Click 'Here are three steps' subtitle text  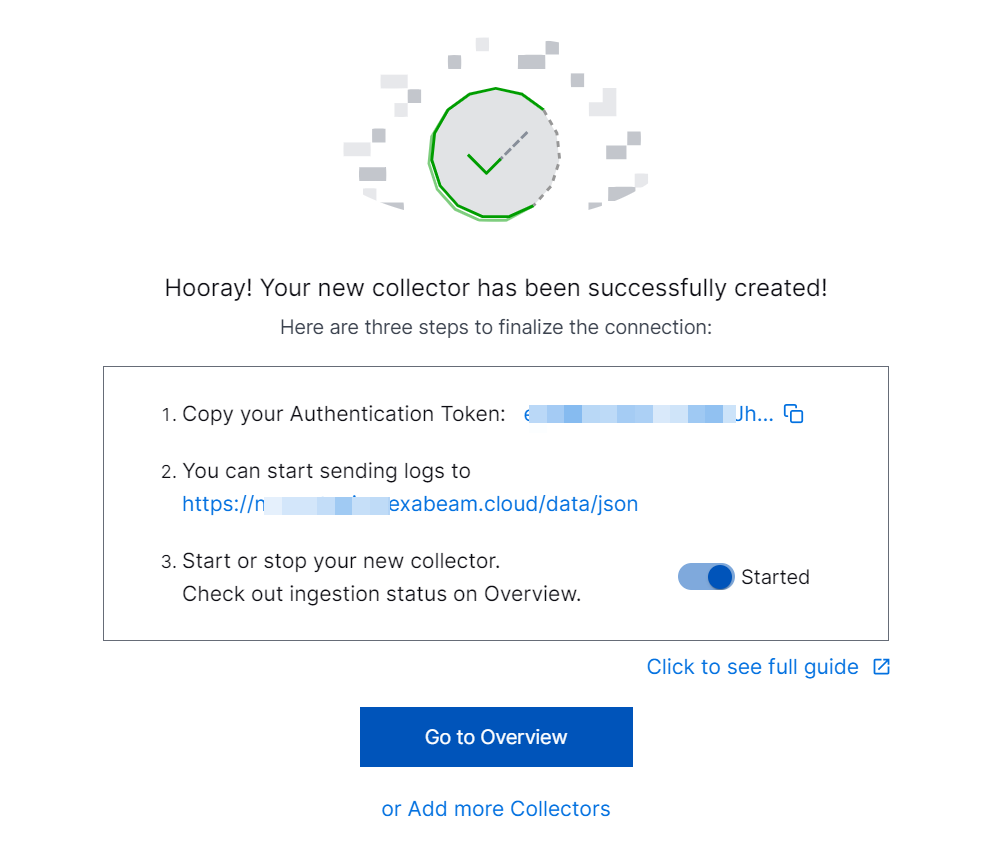pyautogui.click(x=496, y=327)
